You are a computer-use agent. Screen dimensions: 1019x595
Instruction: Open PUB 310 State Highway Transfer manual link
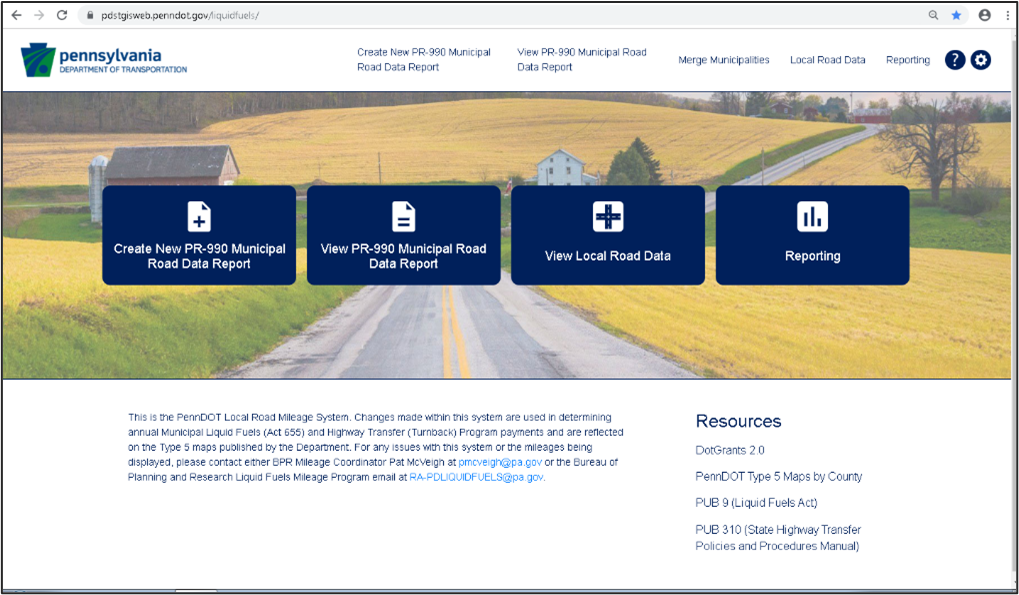click(x=778, y=538)
